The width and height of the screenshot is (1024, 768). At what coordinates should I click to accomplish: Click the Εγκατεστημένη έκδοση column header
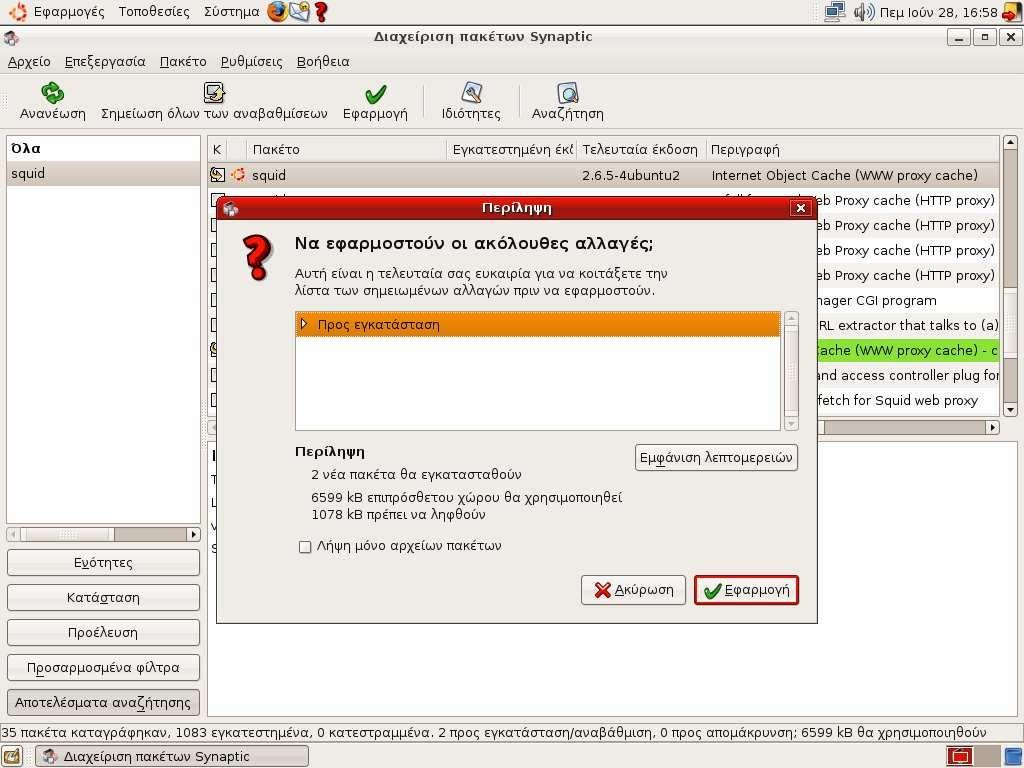[x=511, y=150]
